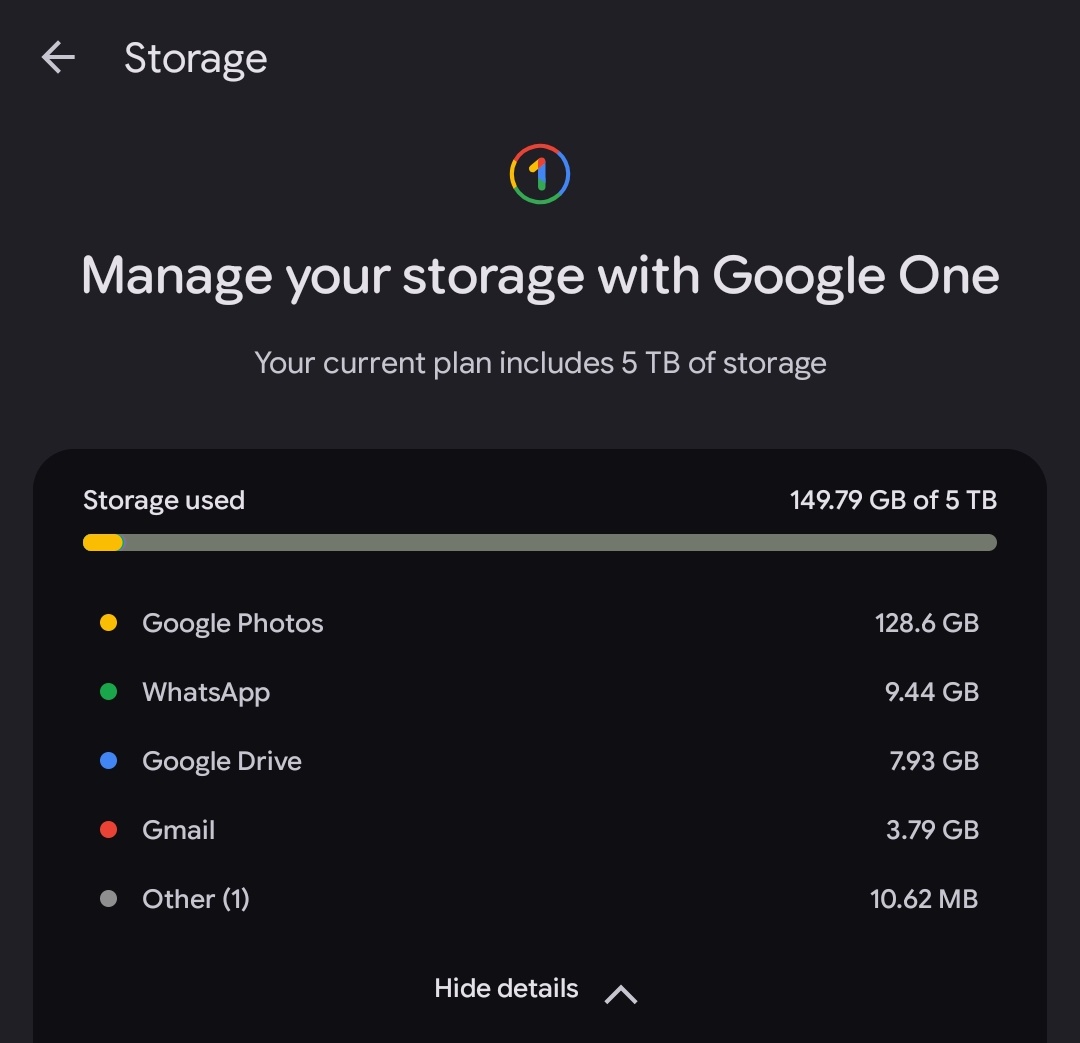Select the Gmail storage entry
Image resolution: width=1080 pixels, height=1043 pixels.
tap(539, 829)
